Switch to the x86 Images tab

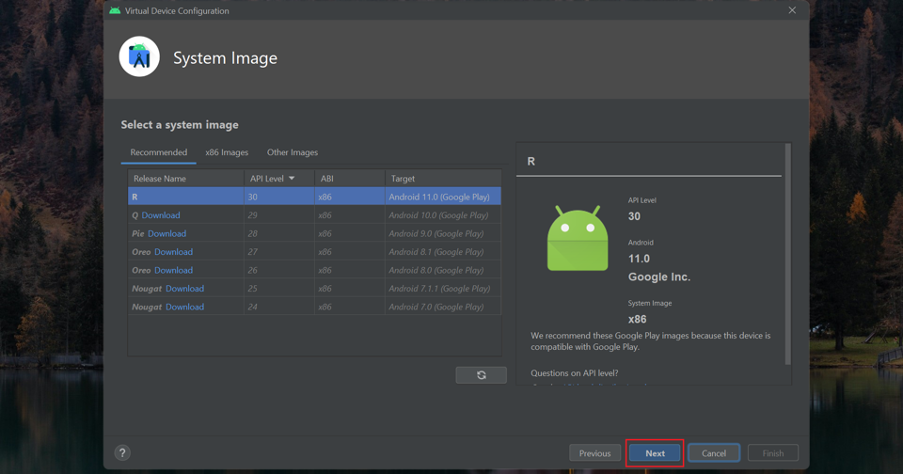coord(227,152)
